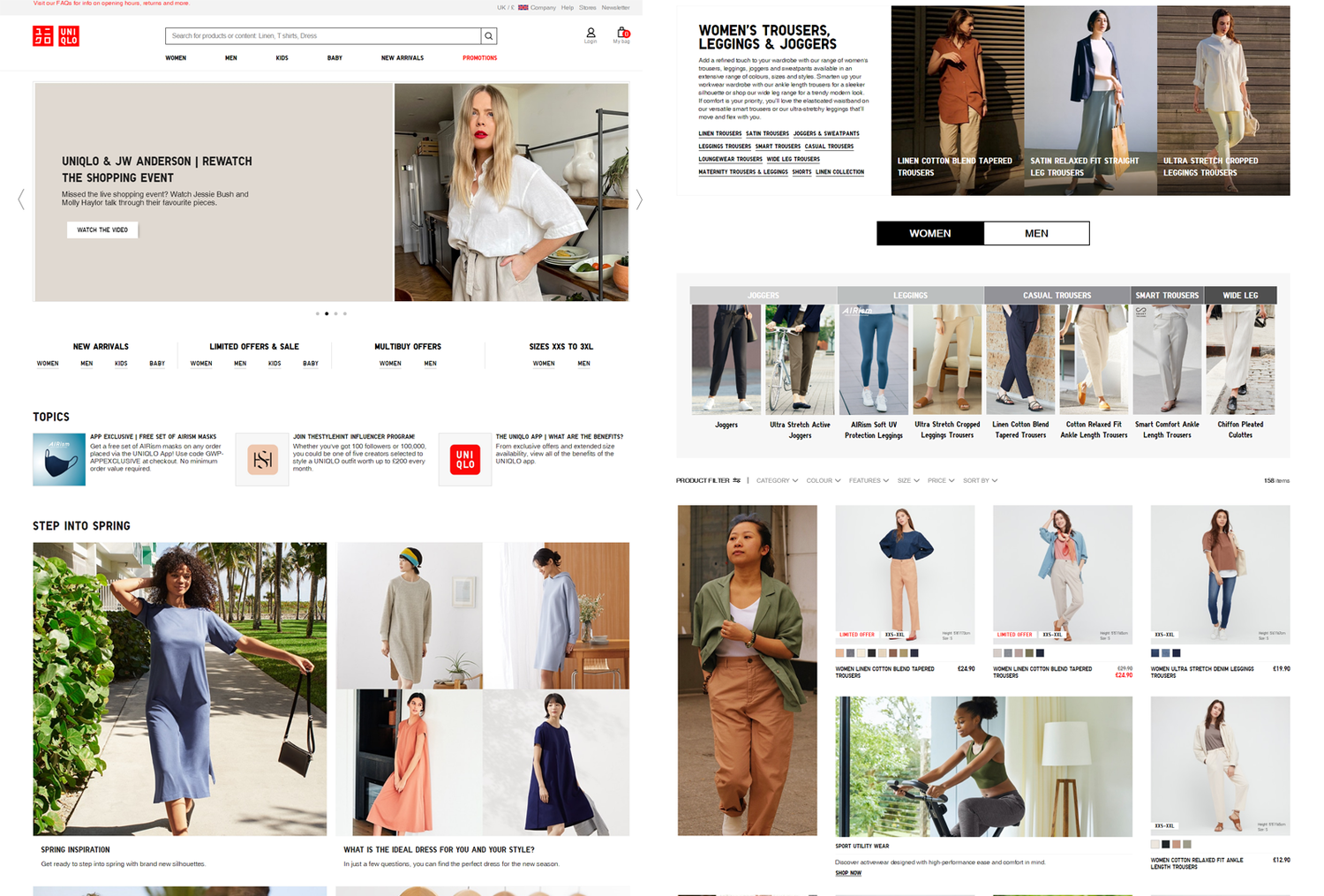Image resolution: width=1324 pixels, height=896 pixels.
Task: Expand the Colour filter dropdown
Action: click(823, 481)
